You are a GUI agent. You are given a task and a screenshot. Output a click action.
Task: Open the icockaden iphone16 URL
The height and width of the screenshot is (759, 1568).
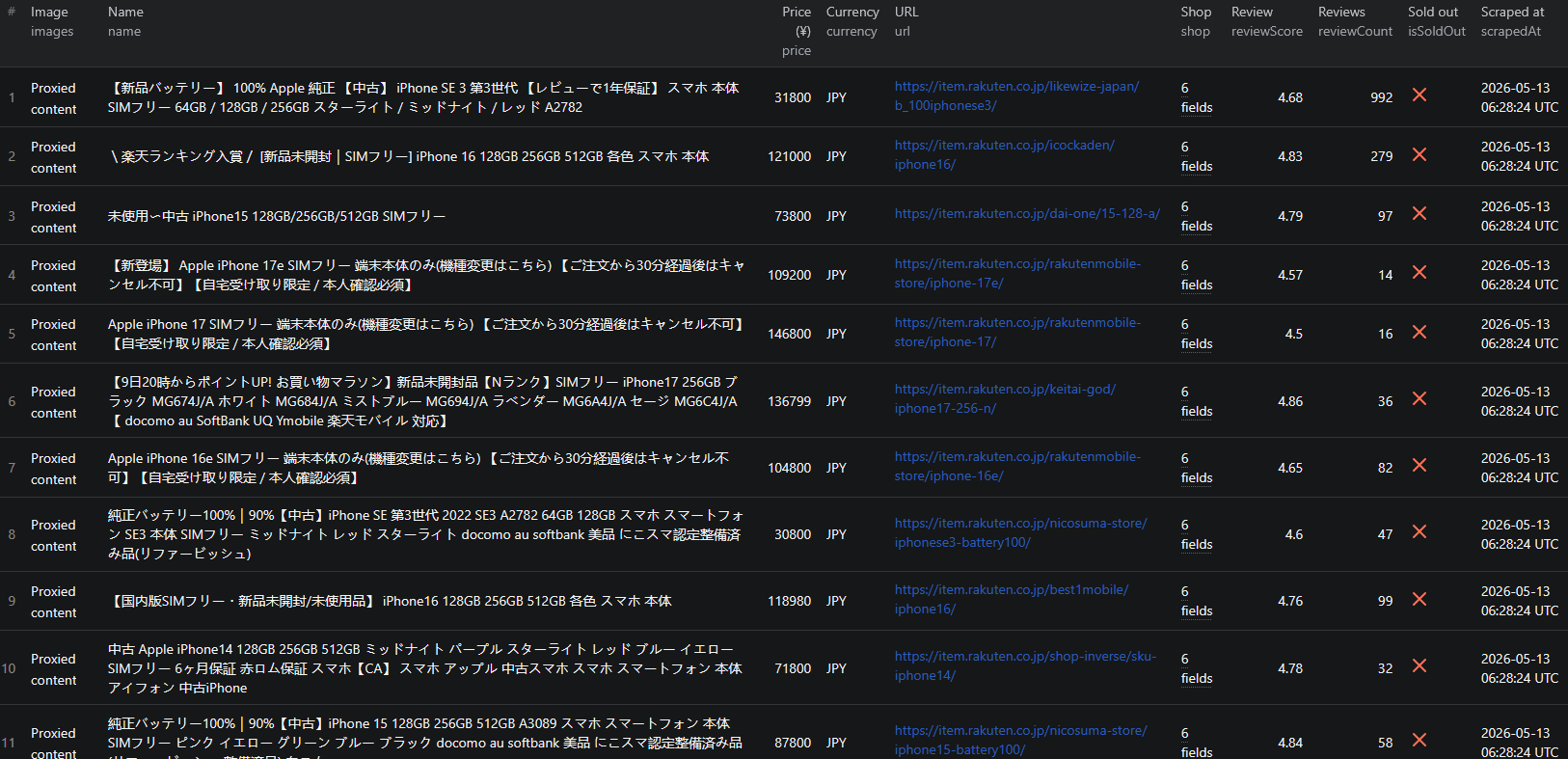tap(1004, 154)
